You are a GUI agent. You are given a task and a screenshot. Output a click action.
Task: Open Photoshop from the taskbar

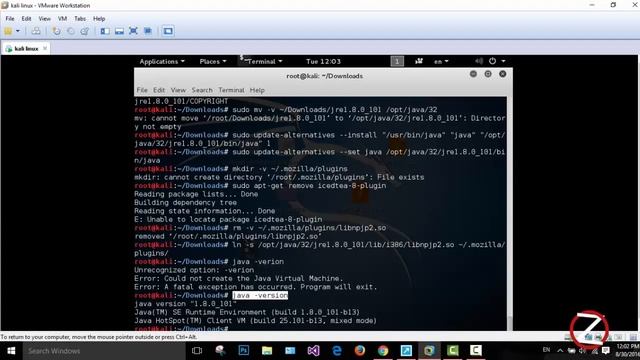(244, 351)
